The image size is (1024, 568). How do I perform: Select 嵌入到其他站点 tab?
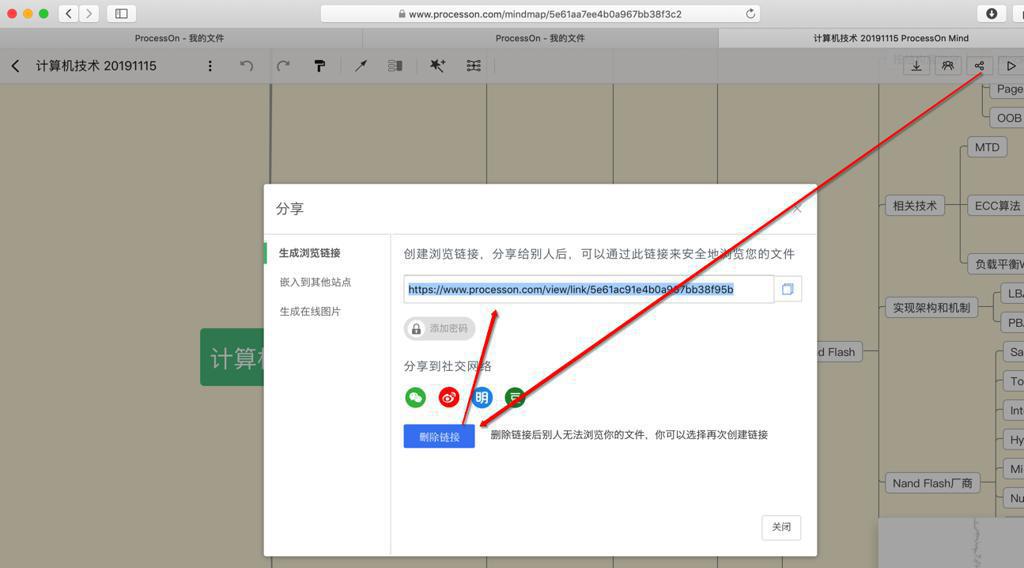[315, 282]
